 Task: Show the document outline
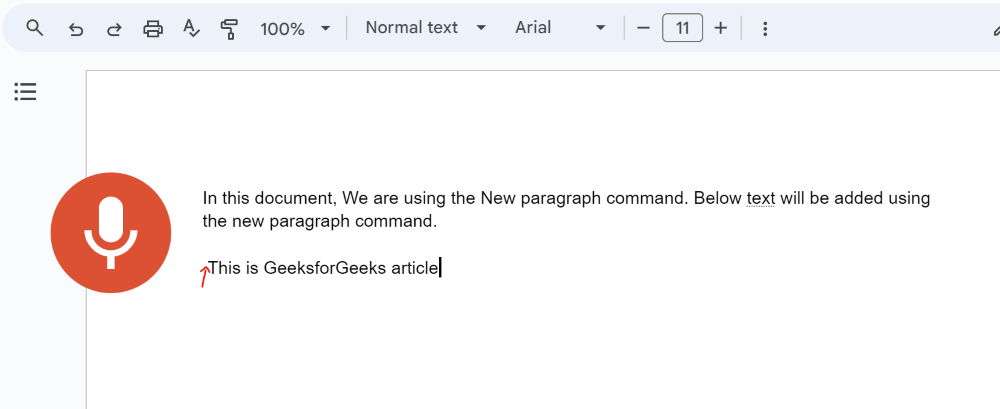click(25, 92)
